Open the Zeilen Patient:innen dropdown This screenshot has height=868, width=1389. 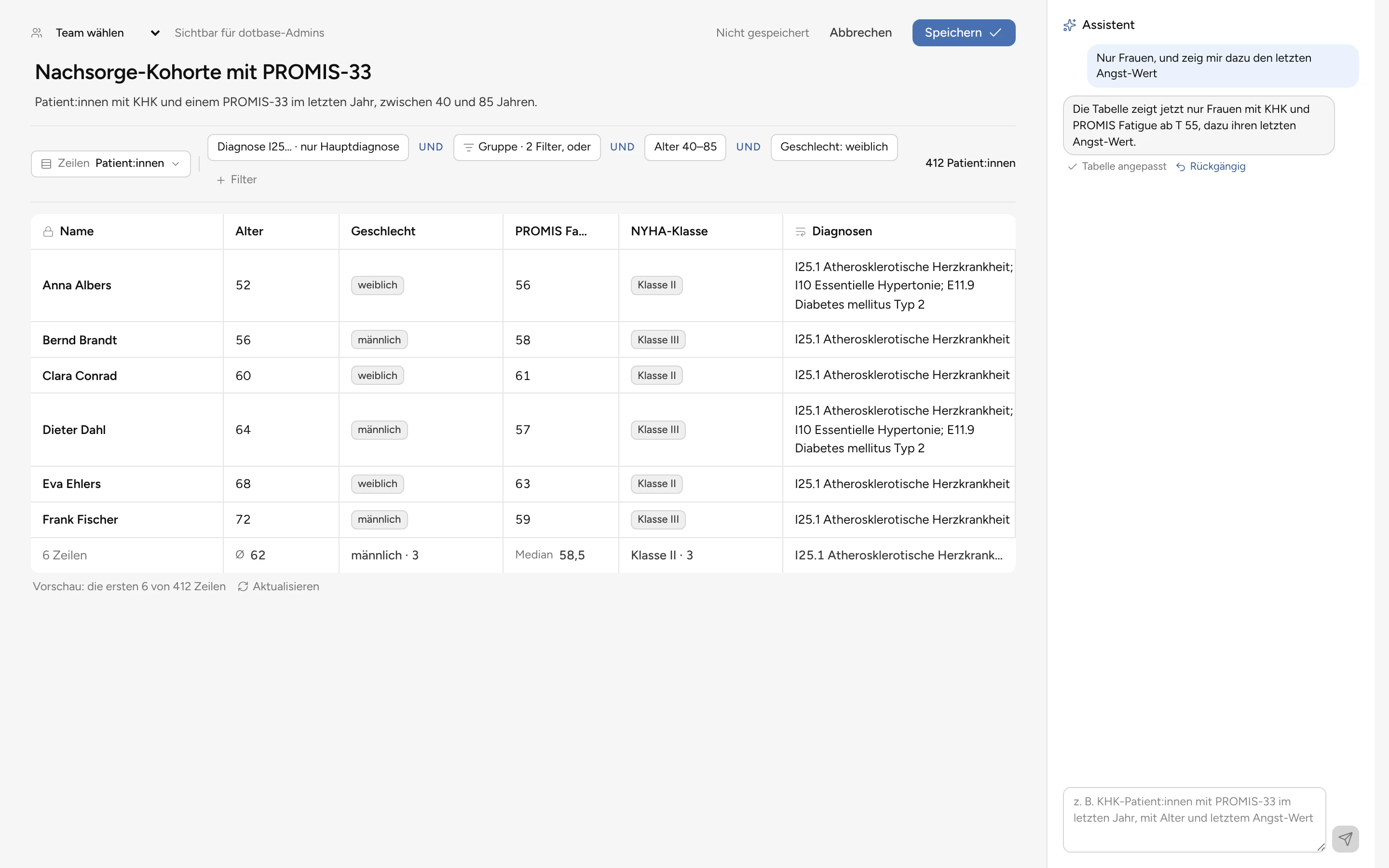111,163
